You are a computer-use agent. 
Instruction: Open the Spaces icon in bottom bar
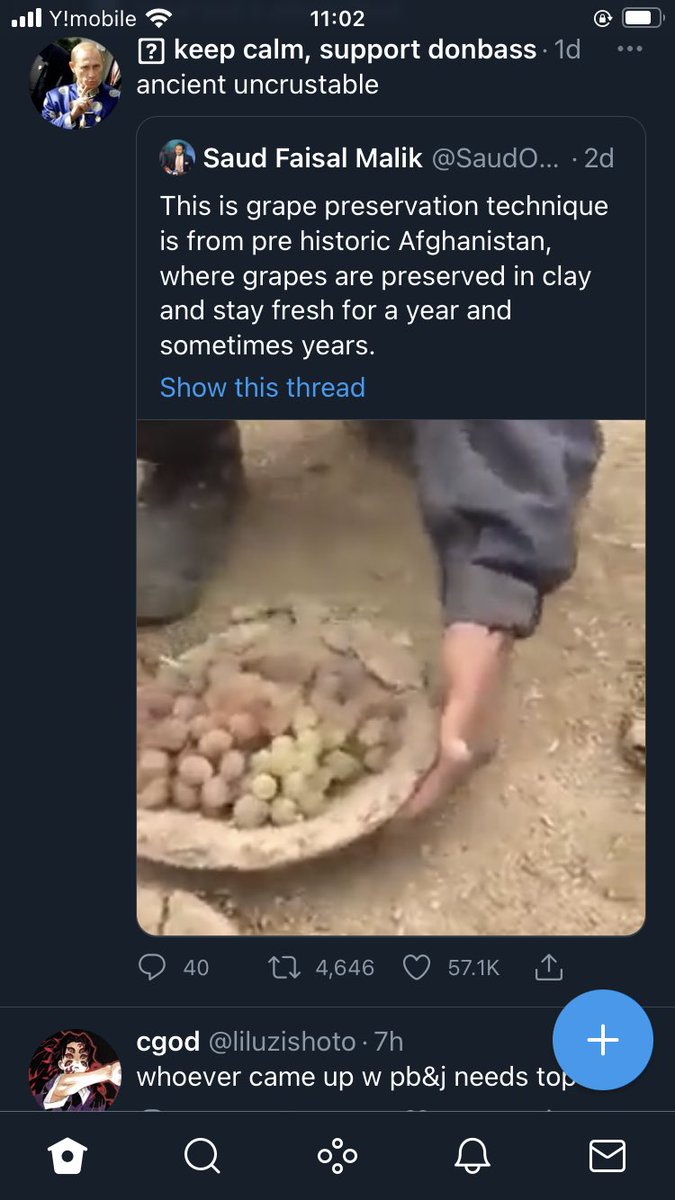[x=337, y=1156]
